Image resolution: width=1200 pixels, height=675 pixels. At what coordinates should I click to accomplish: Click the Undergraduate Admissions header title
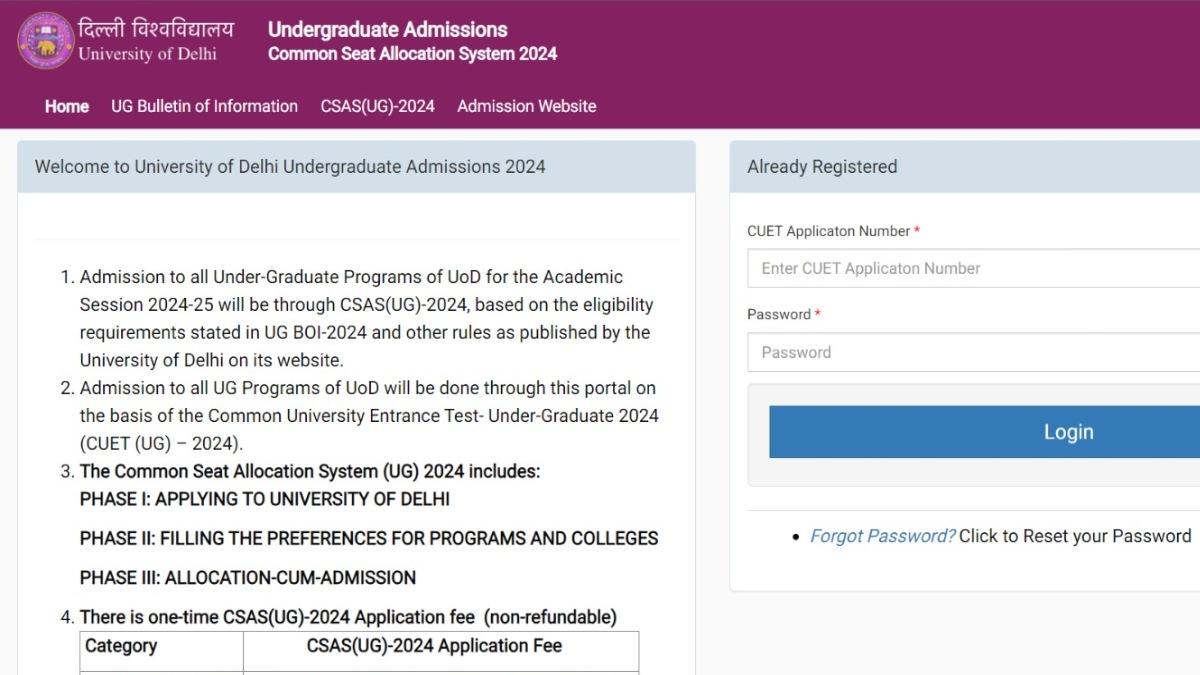click(x=387, y=30)
